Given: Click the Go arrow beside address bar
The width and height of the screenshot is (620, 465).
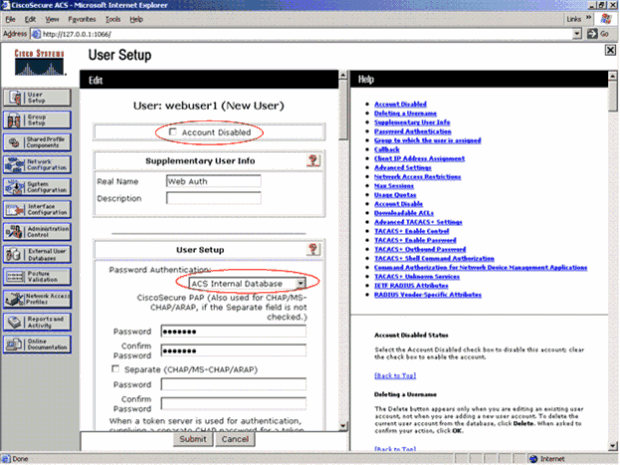Looking at the screenshot, I should pyautogui.click(x=592, y=34).
